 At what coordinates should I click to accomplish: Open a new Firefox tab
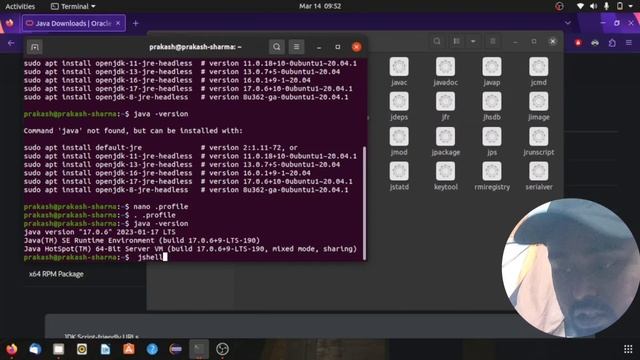pos(136,24)
